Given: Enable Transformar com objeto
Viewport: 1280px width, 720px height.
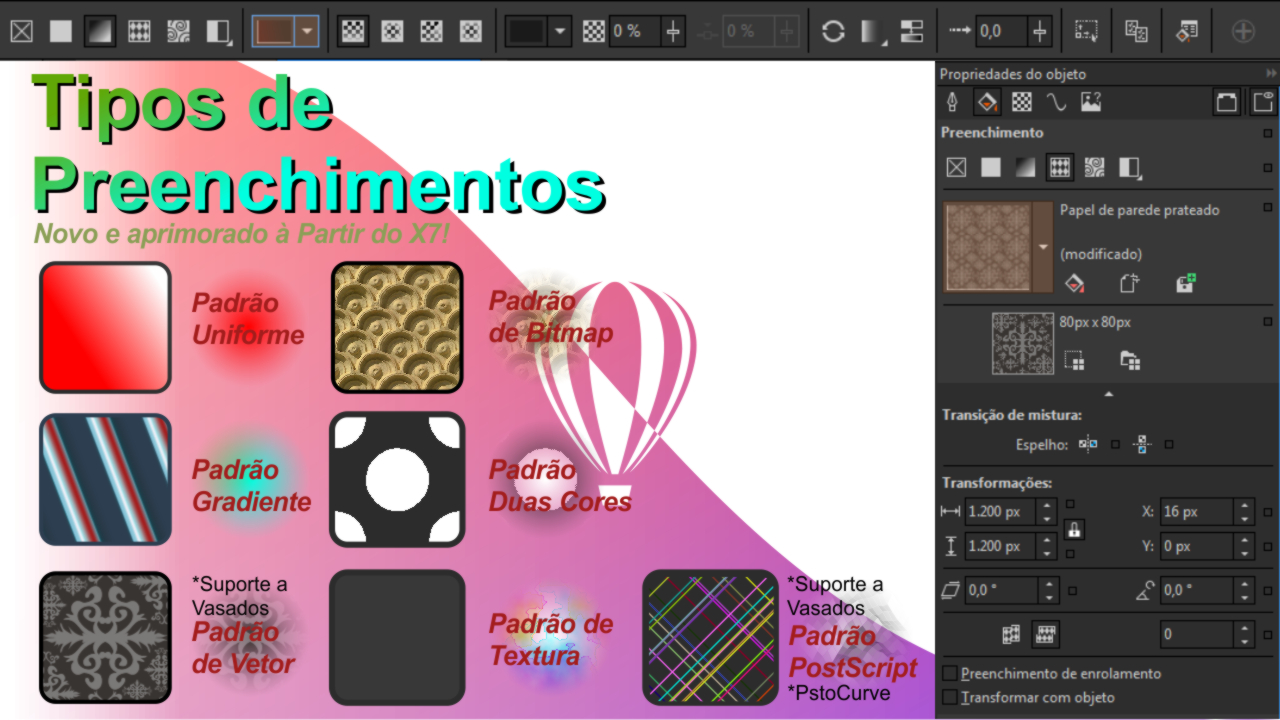Looking at the screenshot, I should click(948, 697).
